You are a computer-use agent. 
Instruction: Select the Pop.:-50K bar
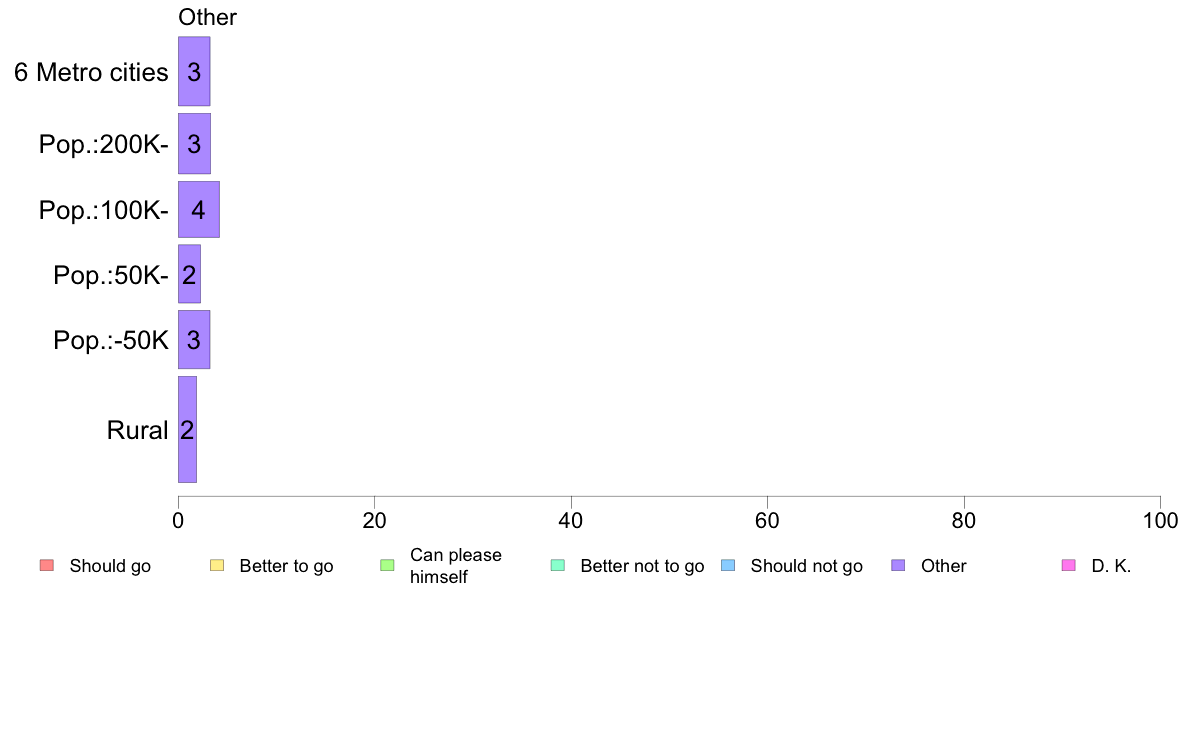[194, 340]
